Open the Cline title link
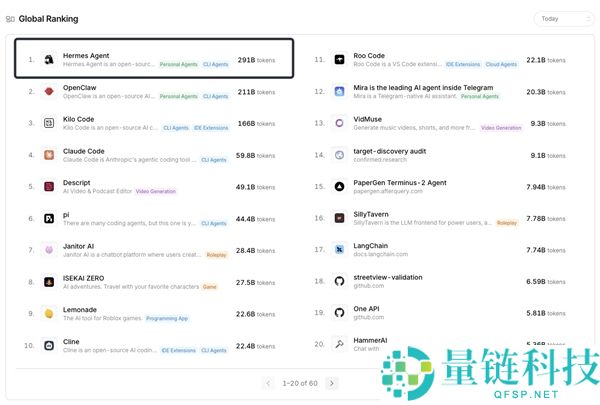This screenshot has height=405, width=600. [71, 341]
